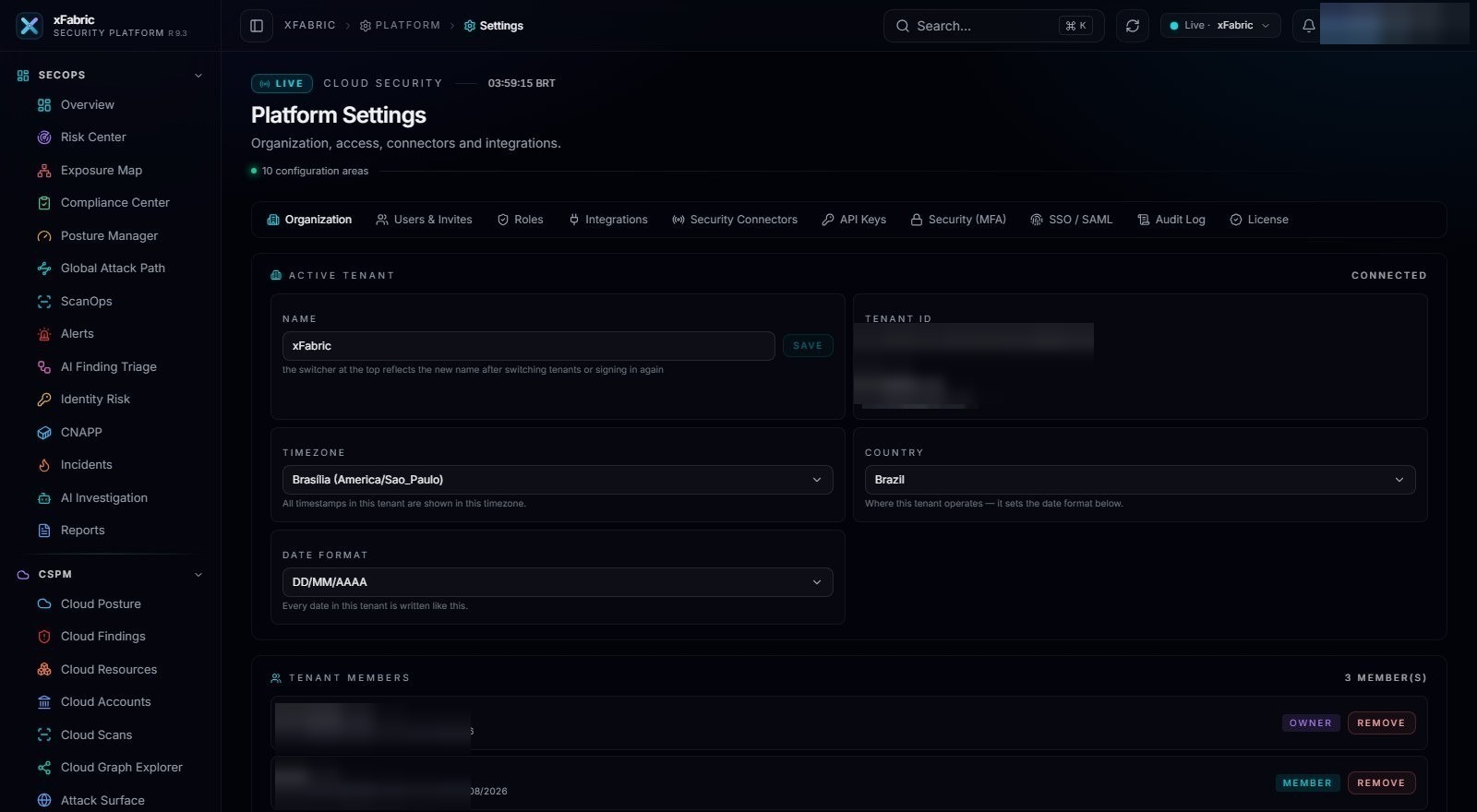Image resolution: width=1477 pixels, height=812 pixels.
Task: Click the Cloud Posture icon
Action: coord(44,604)
